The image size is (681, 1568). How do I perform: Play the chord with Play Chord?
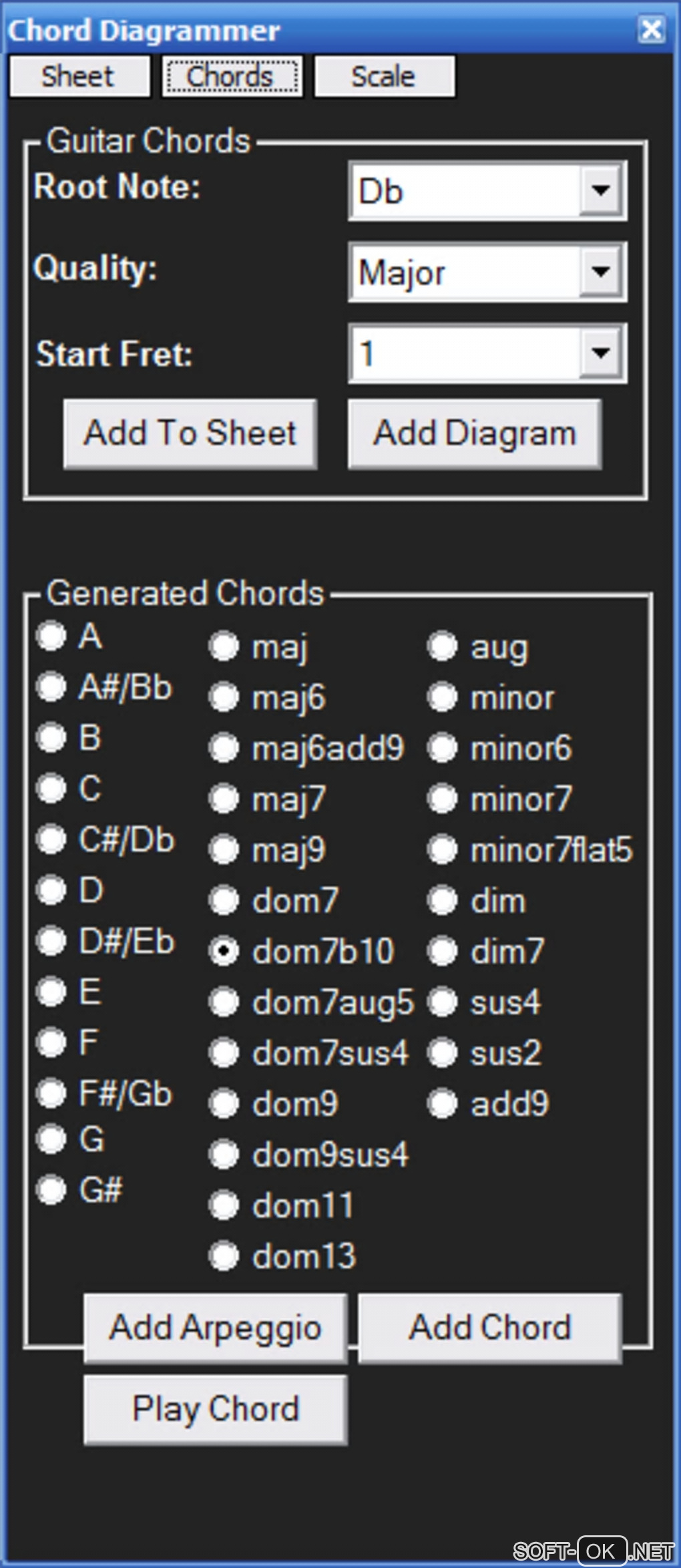pyautogui.click(x=215, y=1409)
